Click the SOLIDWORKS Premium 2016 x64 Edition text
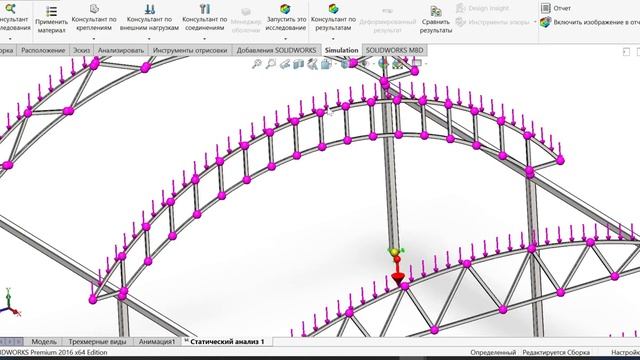This screenshot has height=360, width=640. [x=53, y=352]
